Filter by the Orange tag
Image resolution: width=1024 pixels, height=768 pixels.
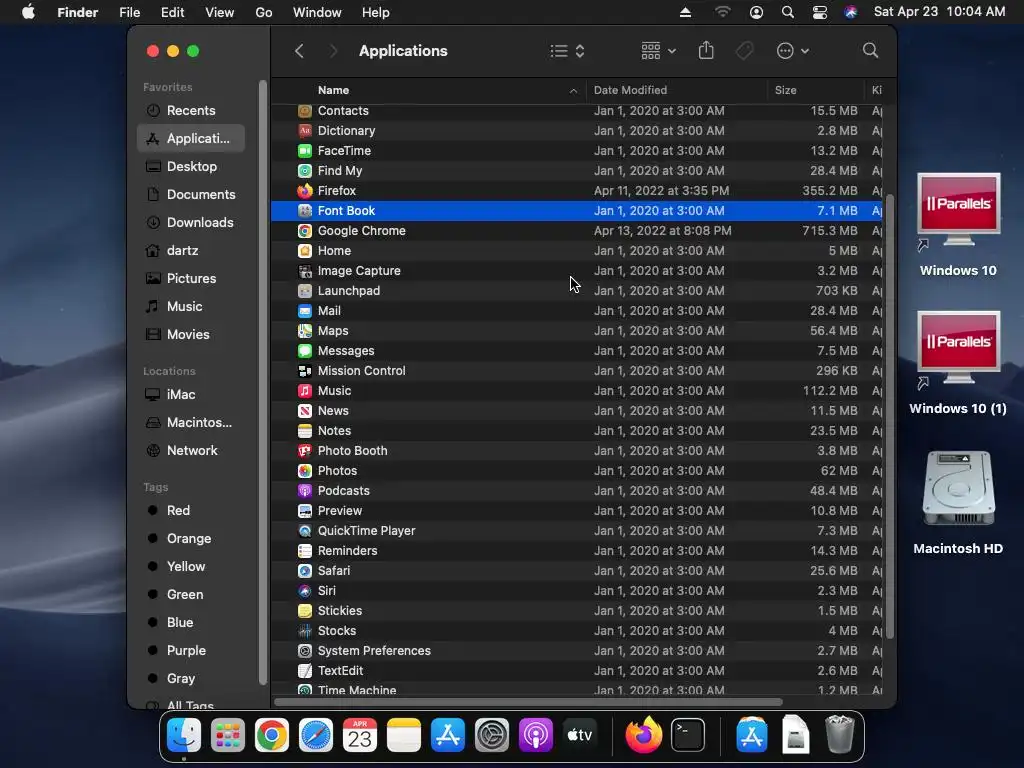191,539
